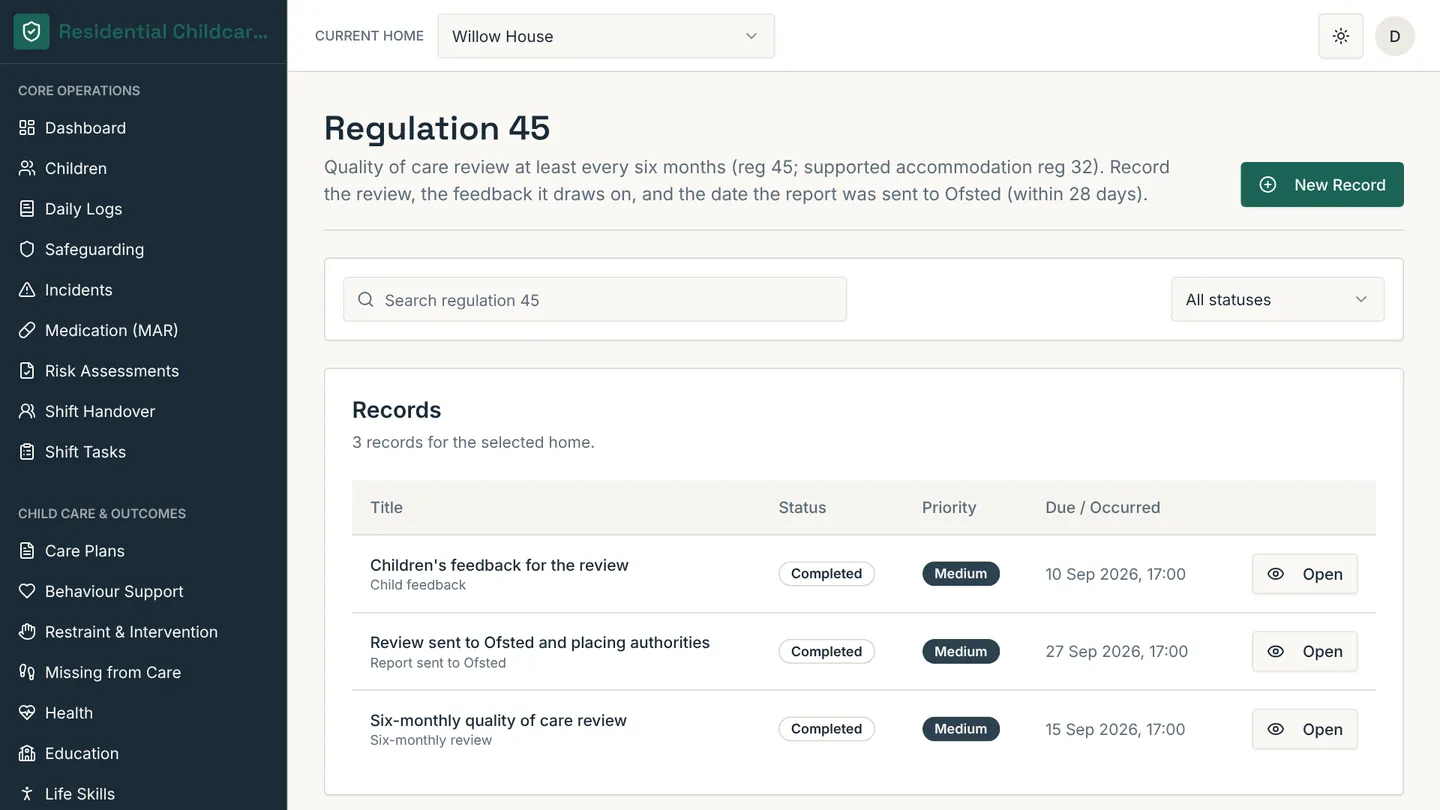The width and height of the screenshot is (1440, 810).
Task: Click the "Six-monthly quality of care review" title
Action: tap(498, 720)
